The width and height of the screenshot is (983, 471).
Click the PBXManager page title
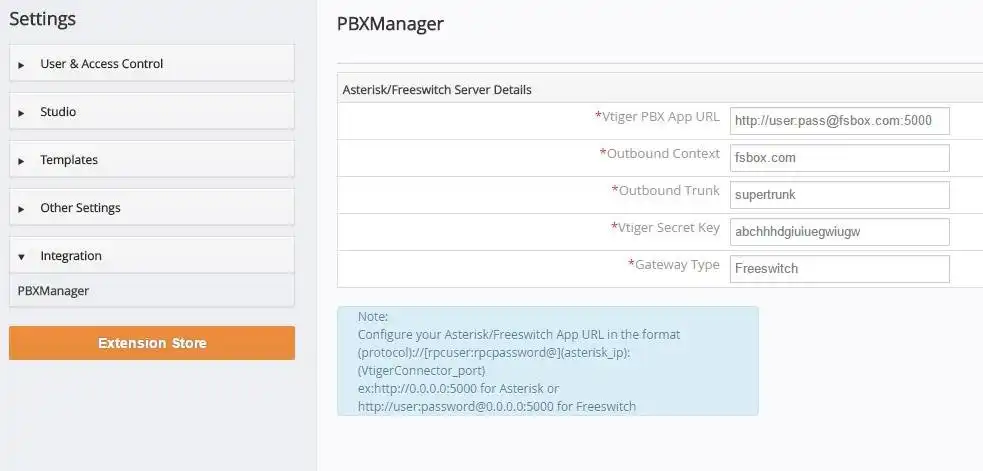[390, 23]
